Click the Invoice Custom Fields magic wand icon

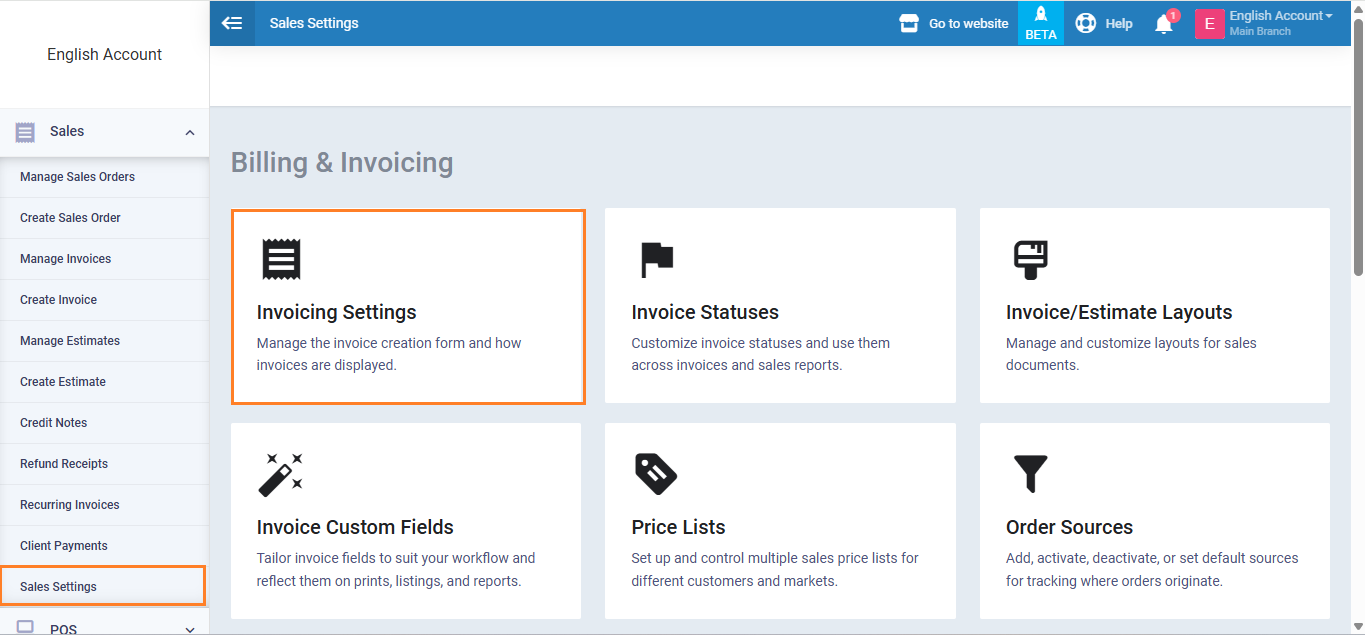tap(280, 474)
